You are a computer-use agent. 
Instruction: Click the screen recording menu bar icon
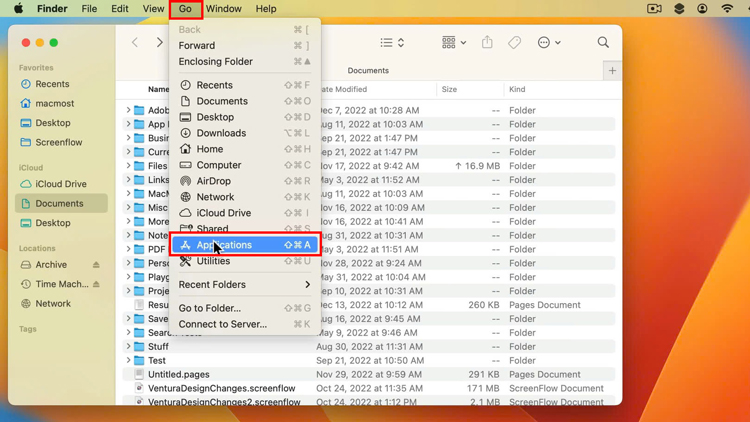click(x=654, y=9)
